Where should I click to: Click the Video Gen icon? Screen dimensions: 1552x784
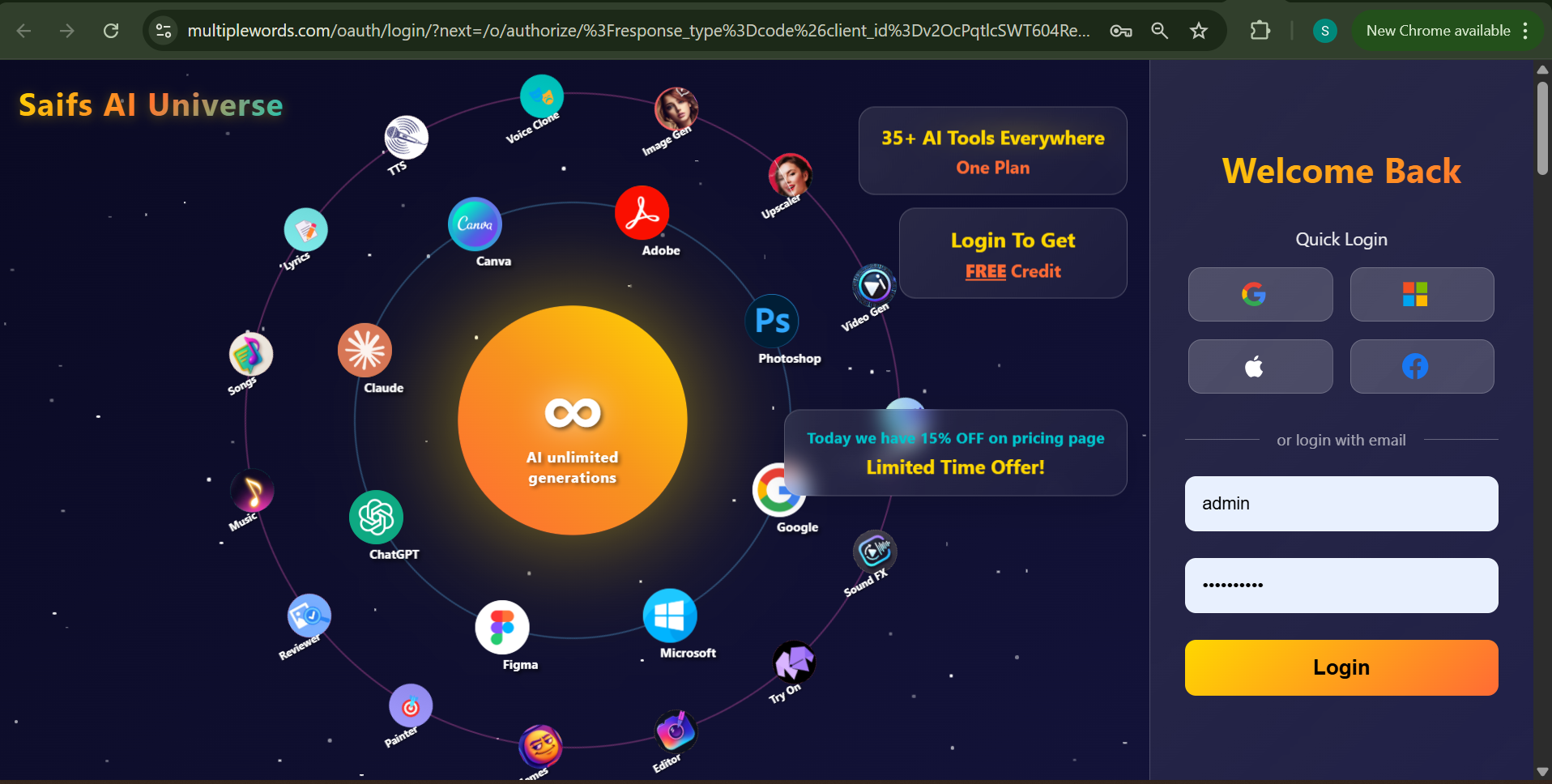tap(874, 285)
